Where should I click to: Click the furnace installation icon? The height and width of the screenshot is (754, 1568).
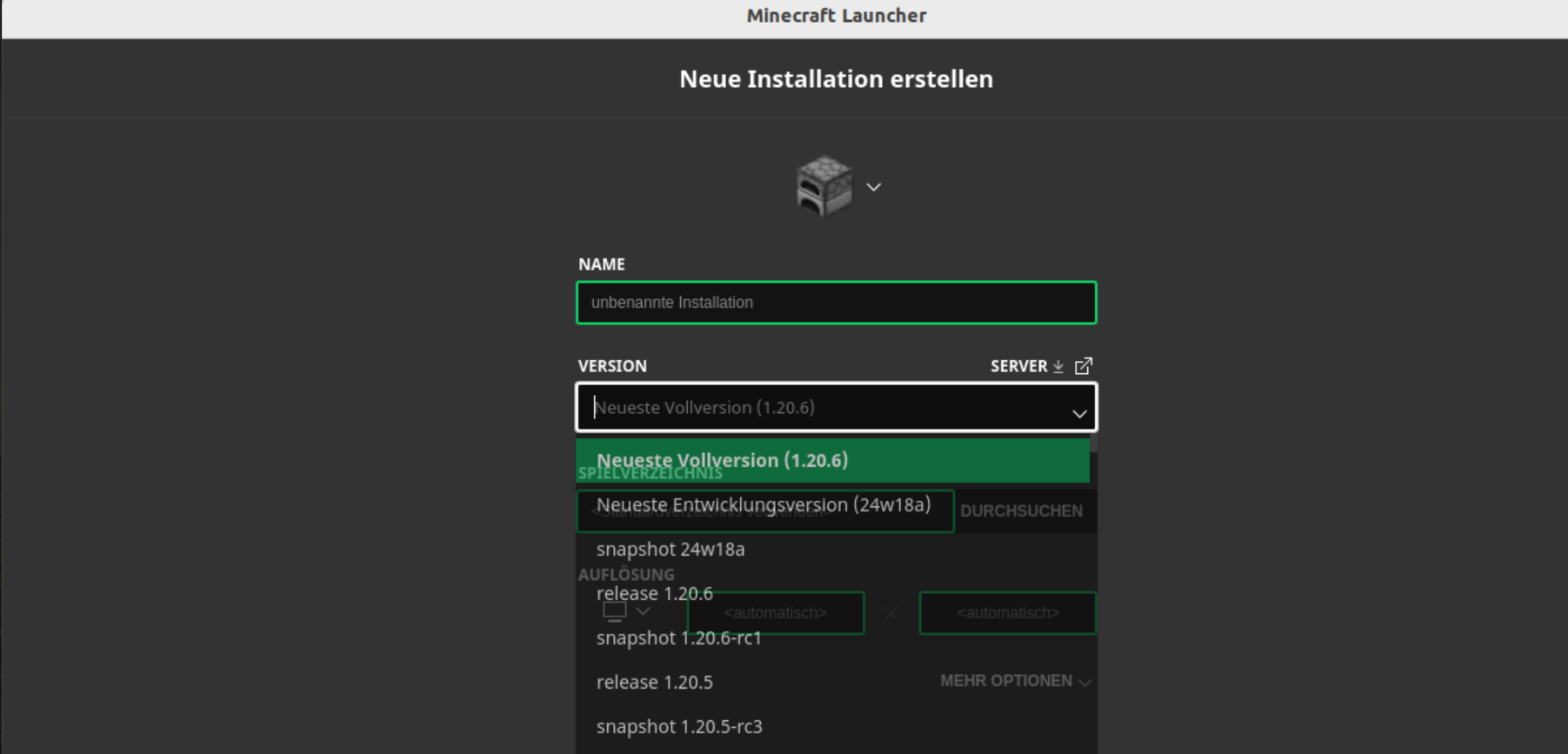pyautogui.click(x=824, y=186)
